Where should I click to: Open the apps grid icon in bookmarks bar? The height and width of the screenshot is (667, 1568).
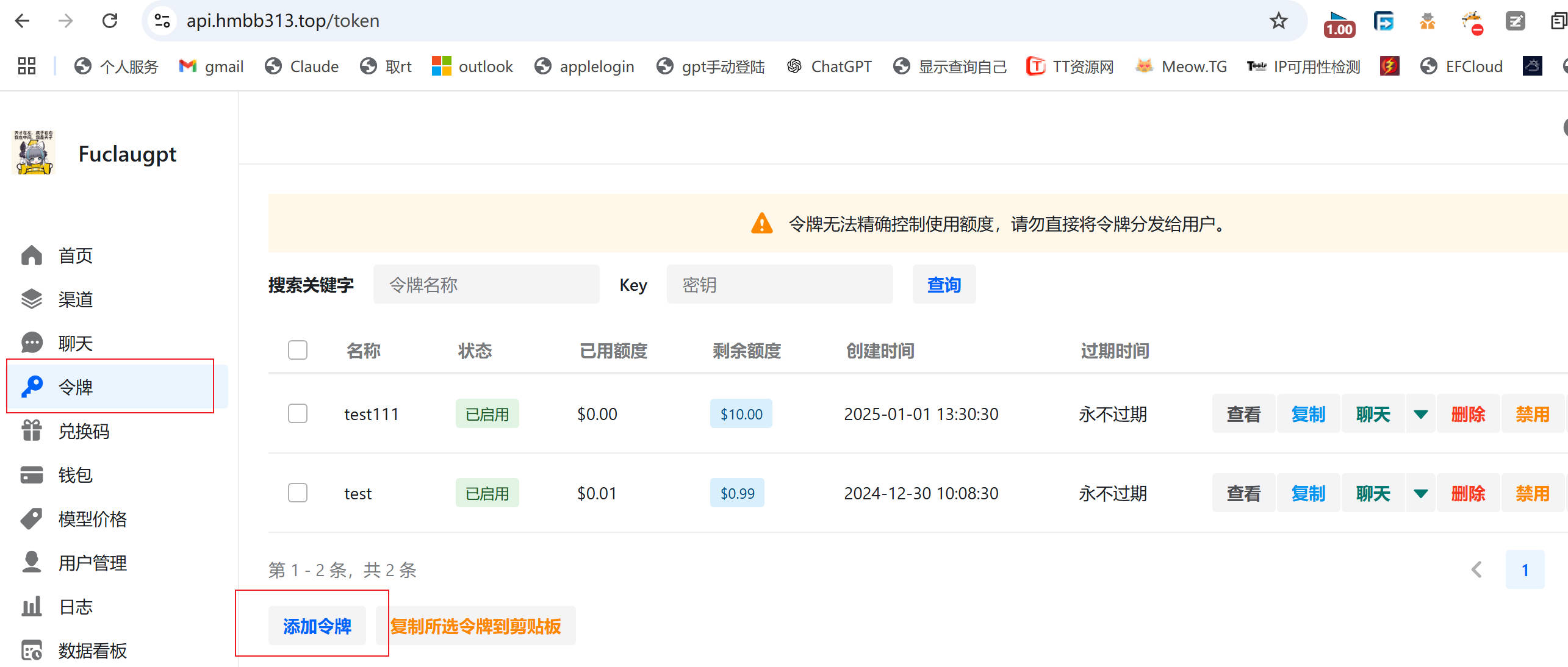27,66
